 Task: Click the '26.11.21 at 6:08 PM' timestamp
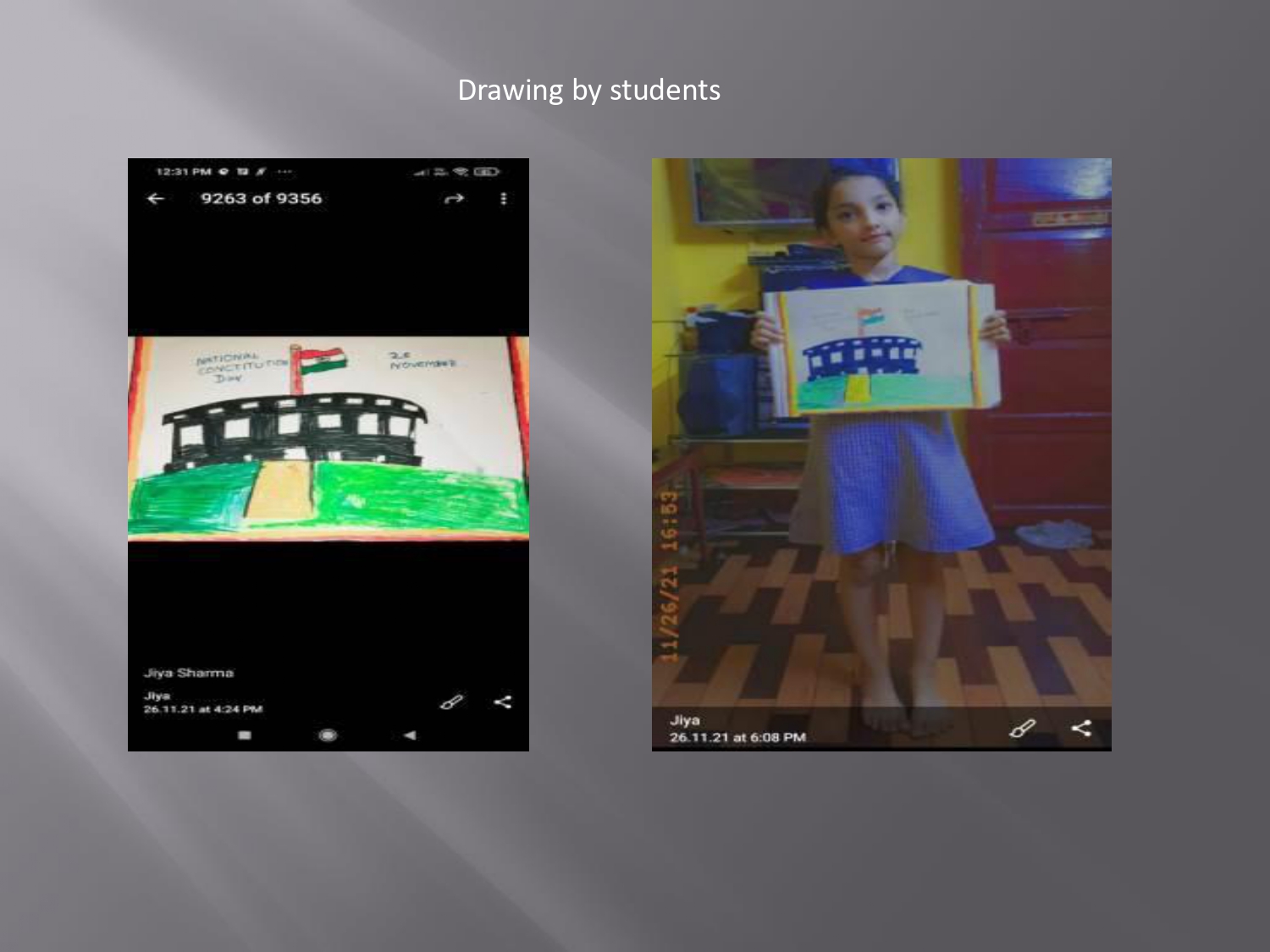click(x=737, y=737)
